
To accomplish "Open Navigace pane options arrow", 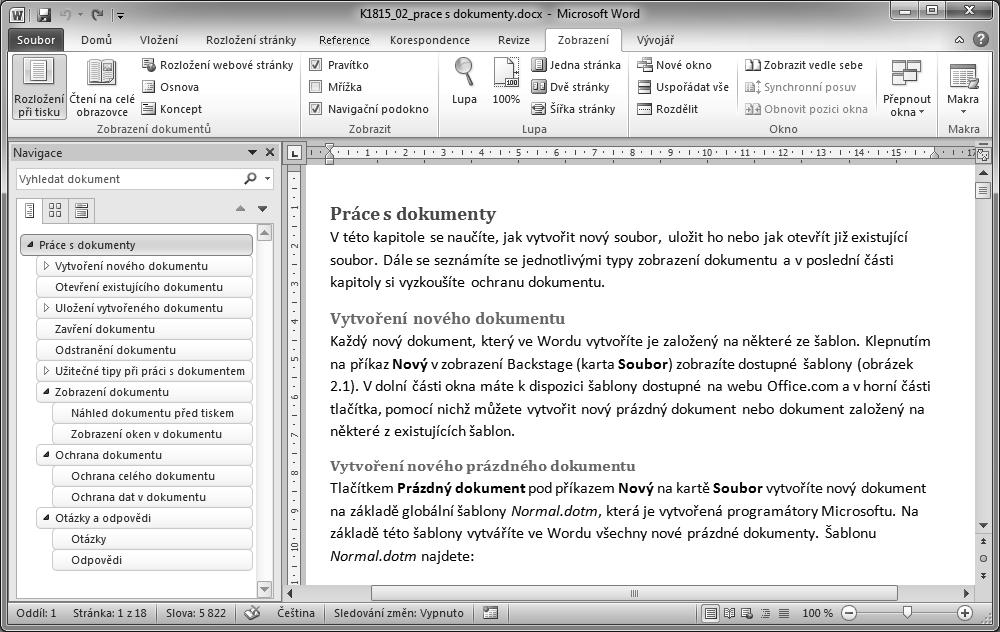I will pos(253,152).
